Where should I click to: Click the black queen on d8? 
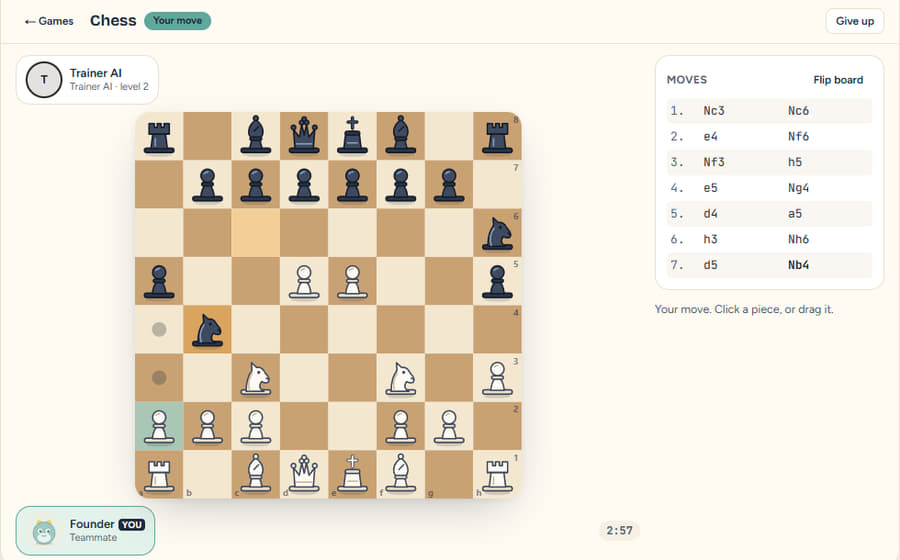(x=304, y=137)
